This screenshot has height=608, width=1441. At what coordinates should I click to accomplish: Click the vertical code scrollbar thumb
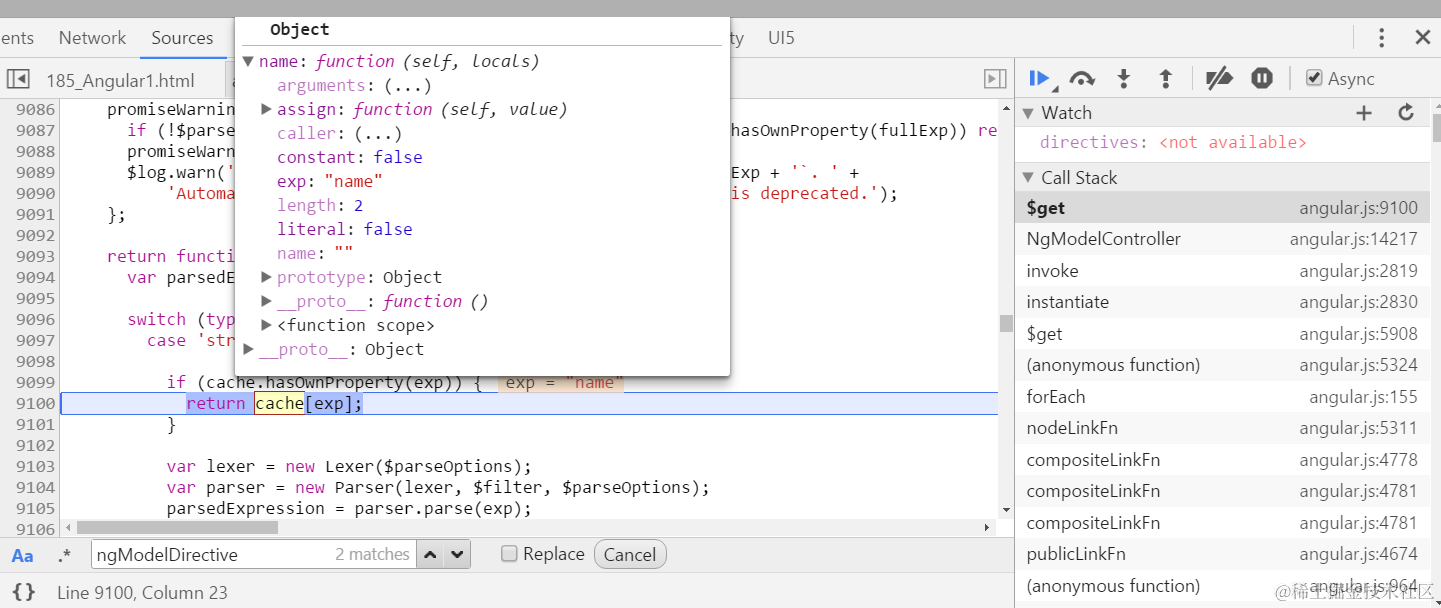click(x=1006, y=323)
